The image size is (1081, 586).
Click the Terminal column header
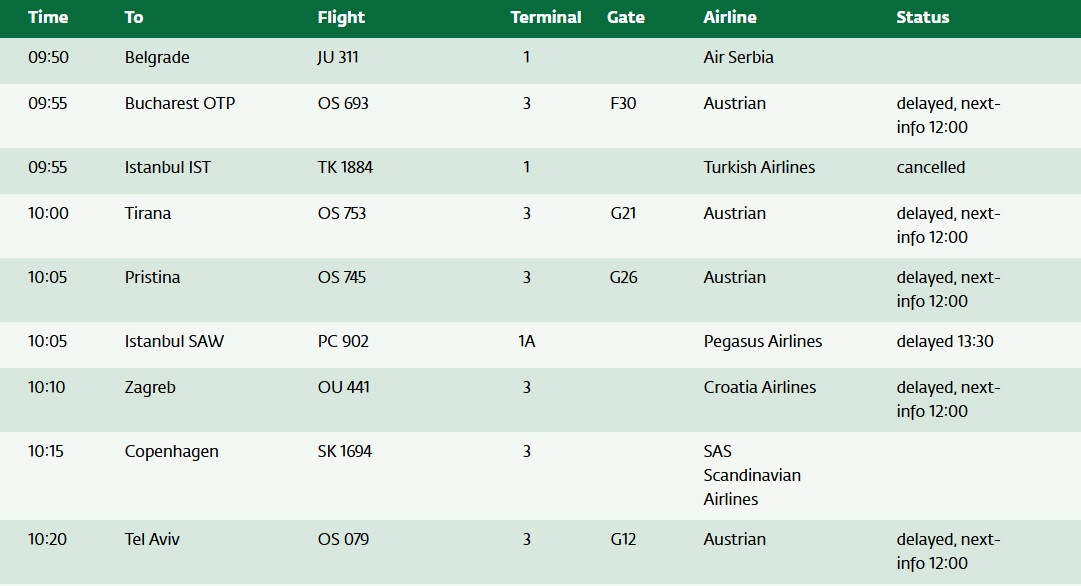(545, 17)
